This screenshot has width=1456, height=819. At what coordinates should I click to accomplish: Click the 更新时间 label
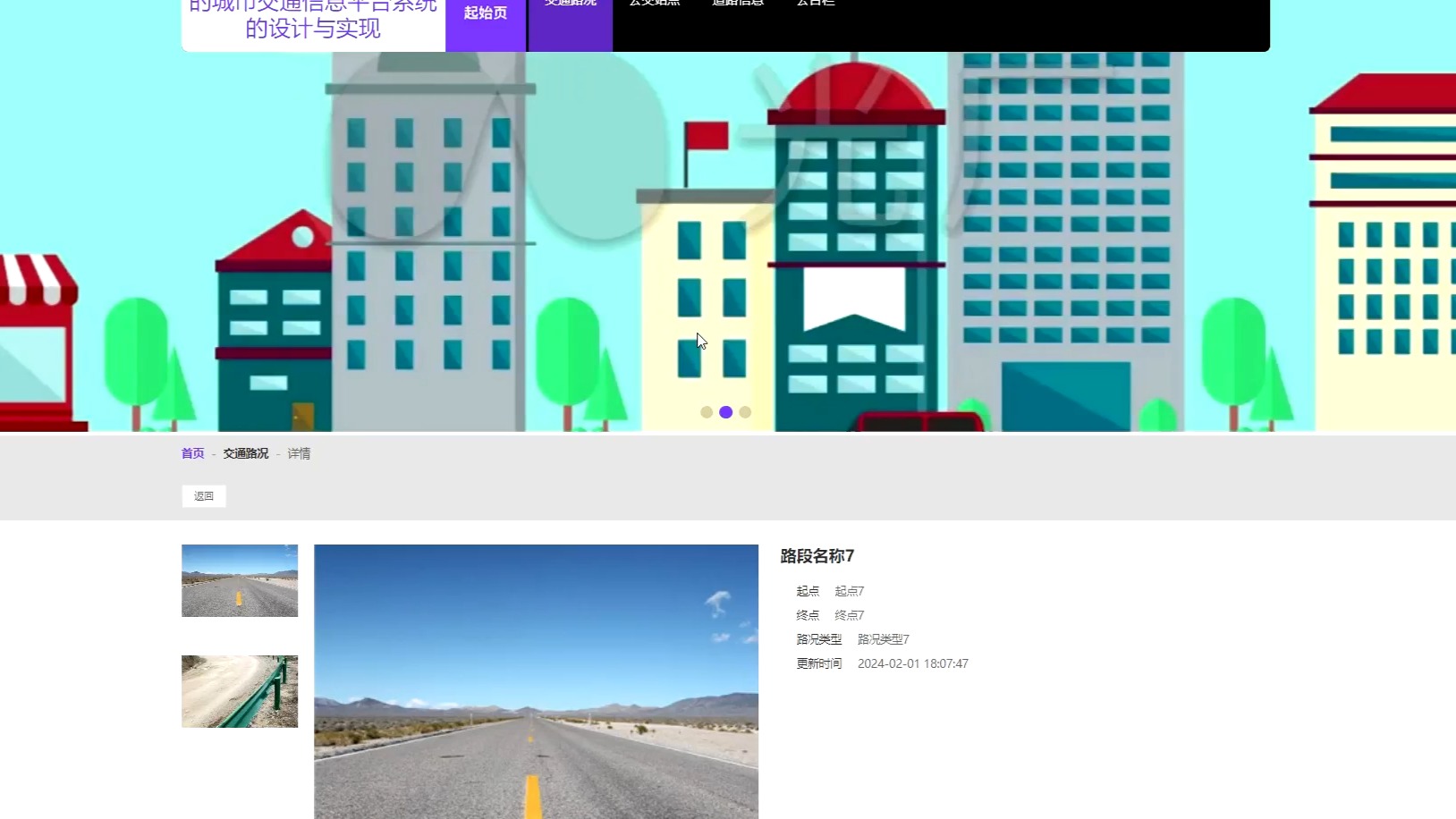(x=819, y=663)
